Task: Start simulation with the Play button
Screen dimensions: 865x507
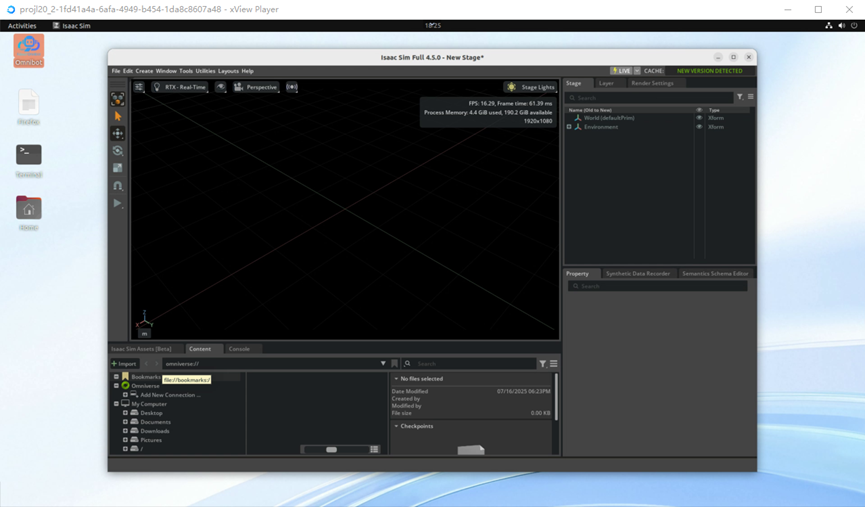Action: pyautogui.click(x=118, y=203)
